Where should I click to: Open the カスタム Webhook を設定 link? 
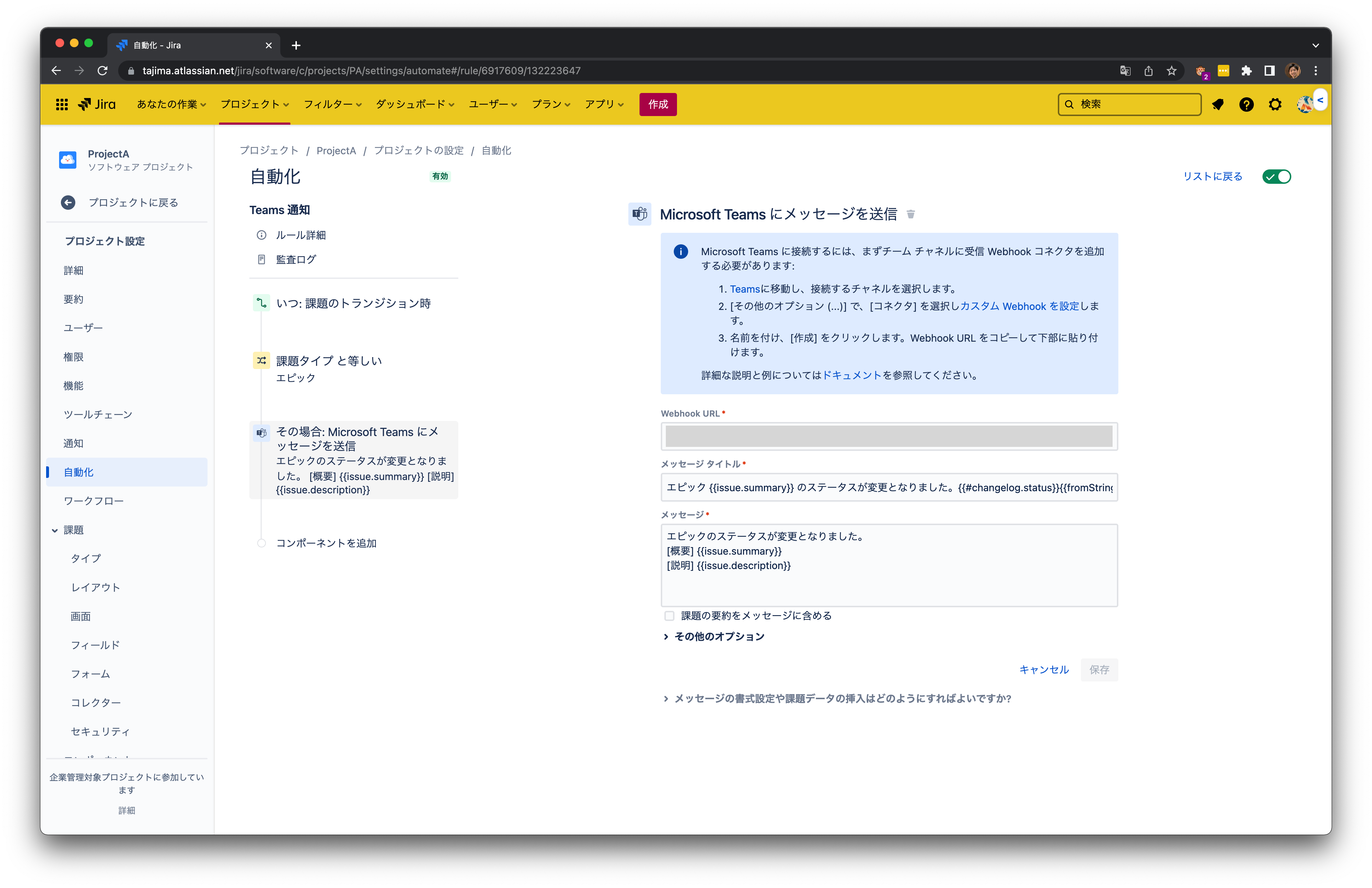(x=1020, y=307)
